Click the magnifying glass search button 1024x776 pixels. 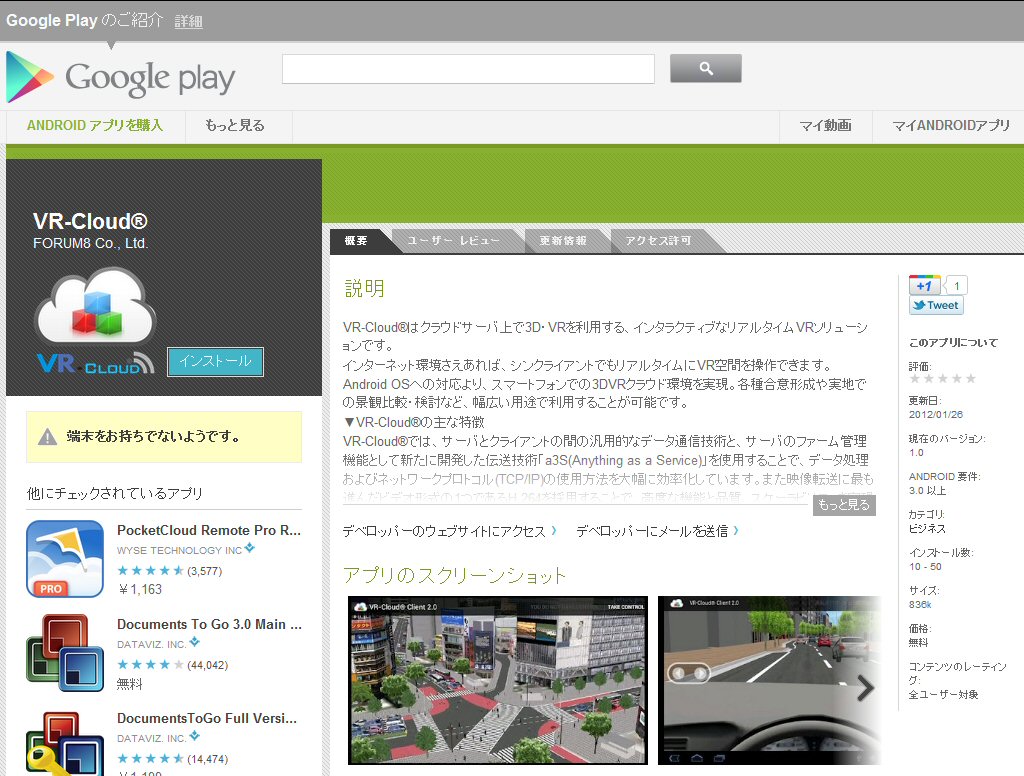[705, 69]
